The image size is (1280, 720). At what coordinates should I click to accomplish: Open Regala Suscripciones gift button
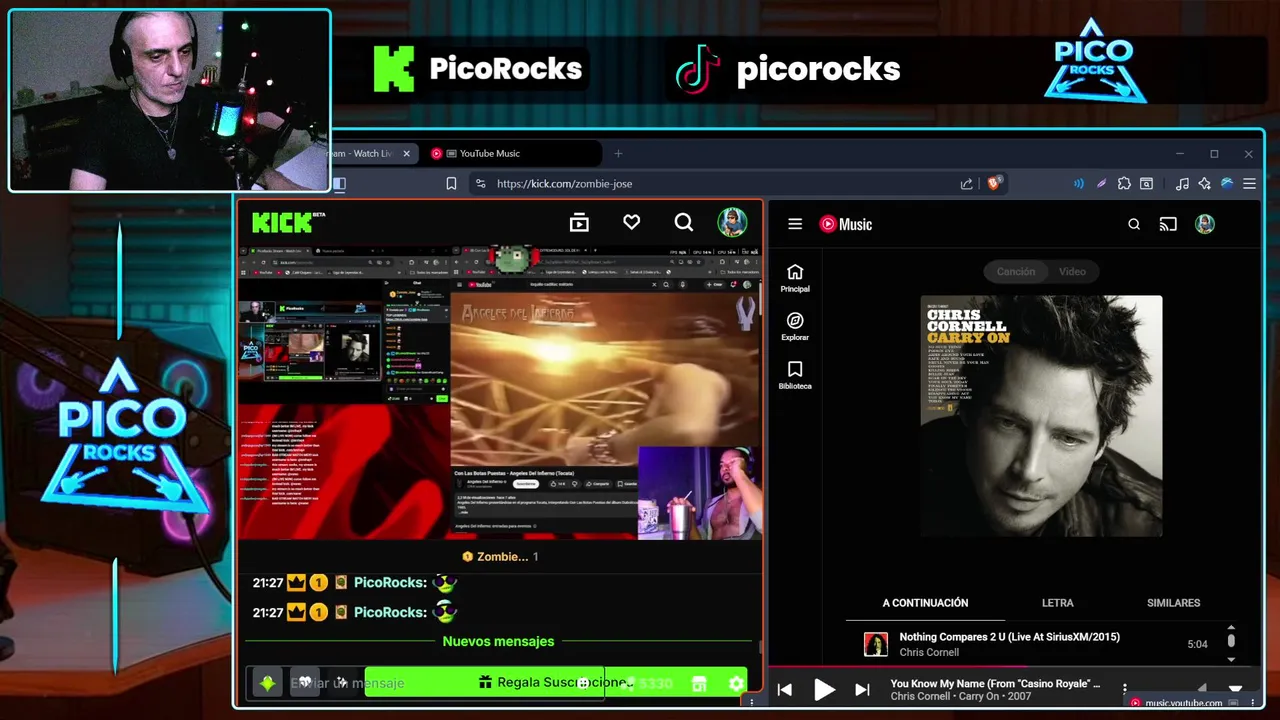pos(555,682)
